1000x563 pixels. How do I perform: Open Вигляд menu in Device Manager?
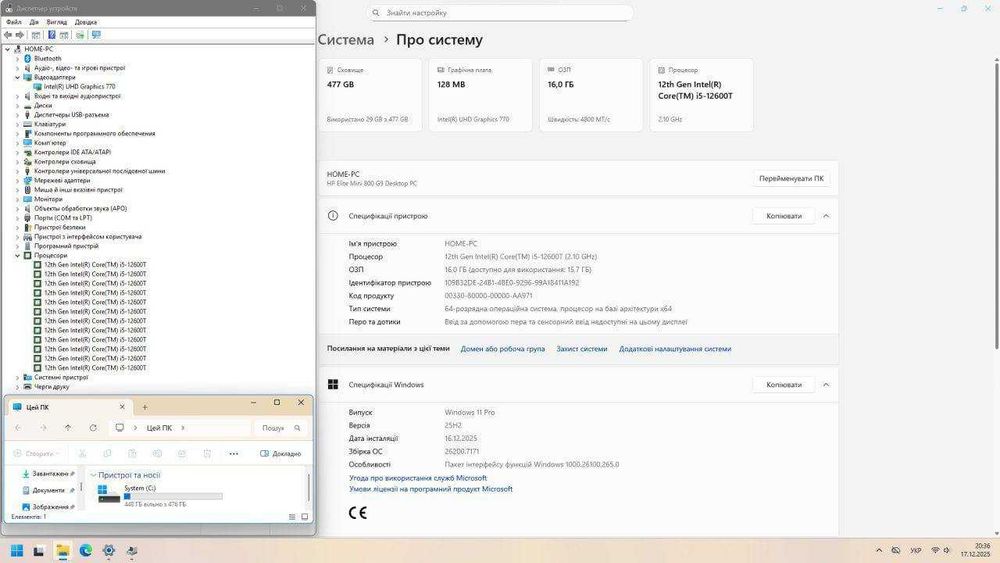(57, 22)
